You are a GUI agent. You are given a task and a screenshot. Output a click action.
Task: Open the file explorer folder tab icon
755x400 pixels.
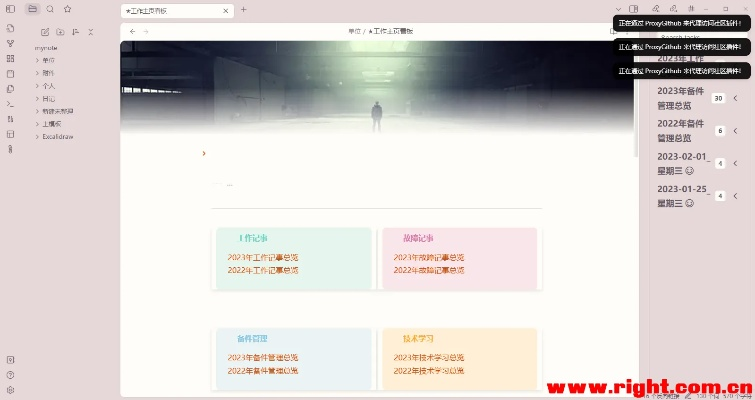(32, 9)
